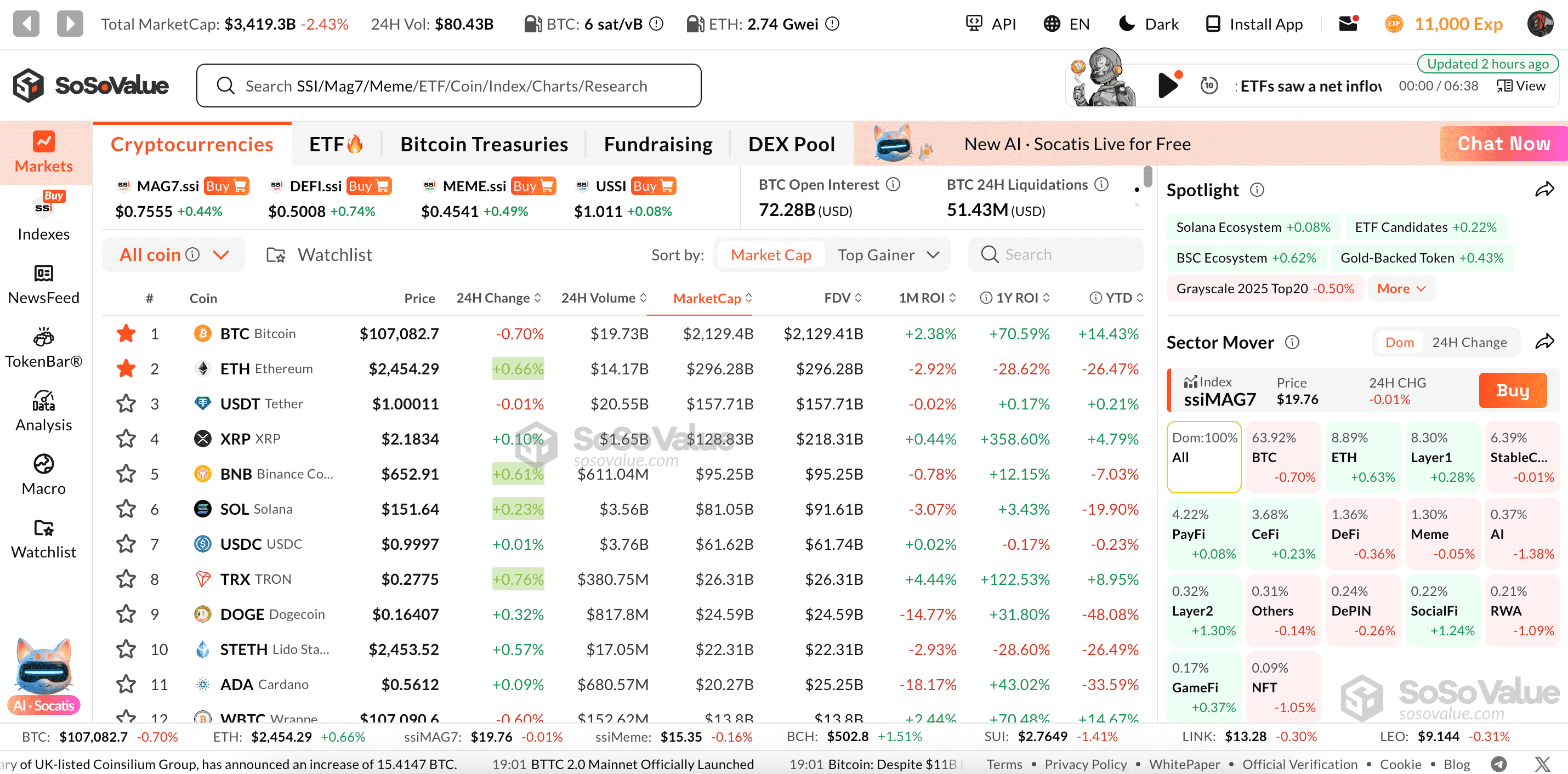Open the mail notifications icon

[1348, 24]
